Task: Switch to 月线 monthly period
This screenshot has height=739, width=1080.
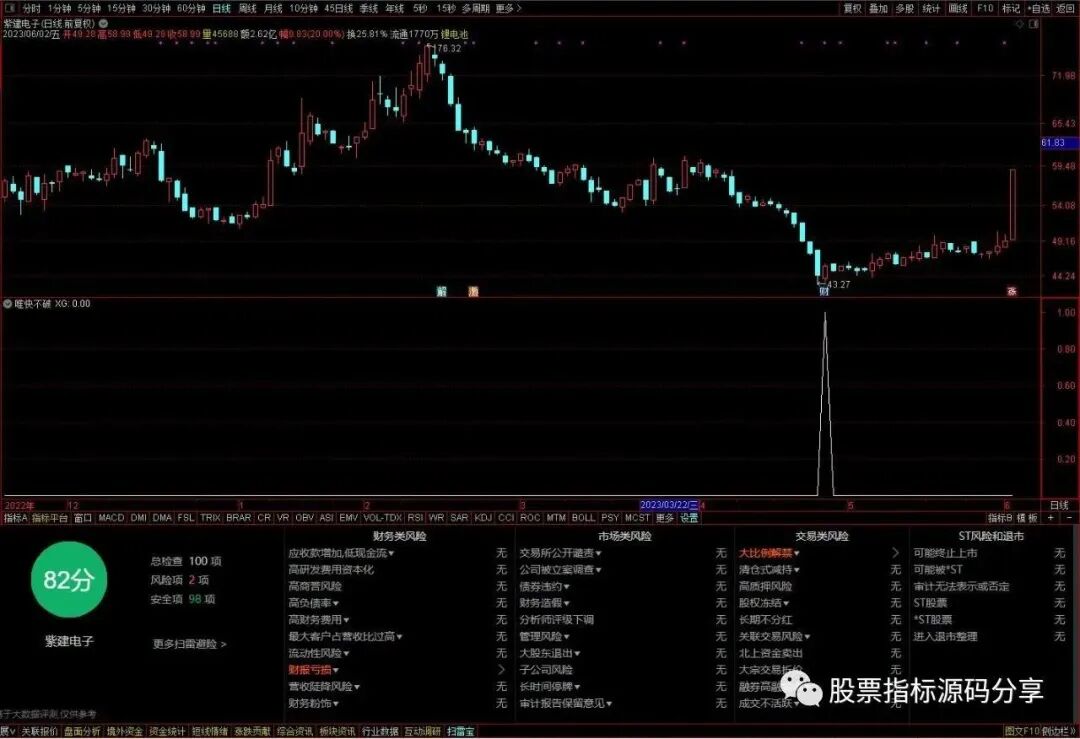Action: pyautogui.click(x=273, y=8)
